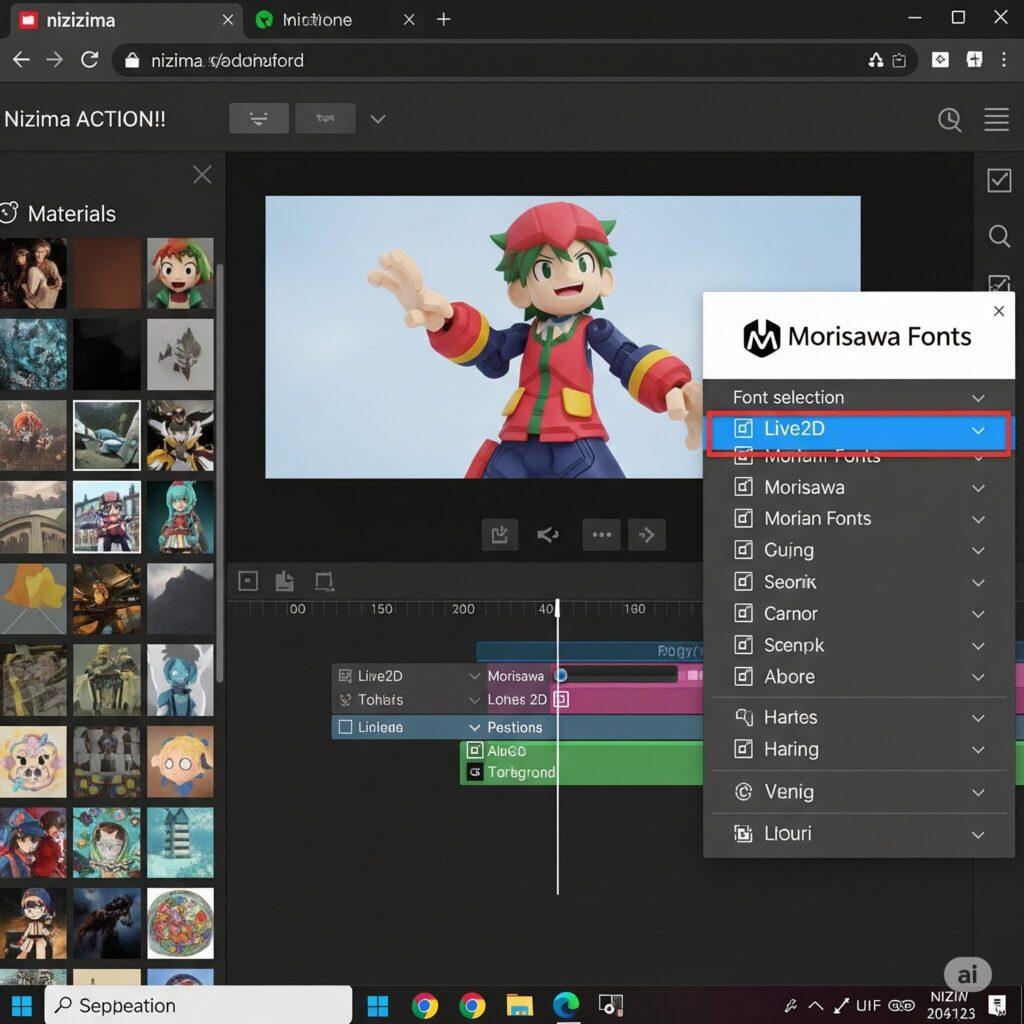Click the Materials smiley icon

click(x=9, y=213)
